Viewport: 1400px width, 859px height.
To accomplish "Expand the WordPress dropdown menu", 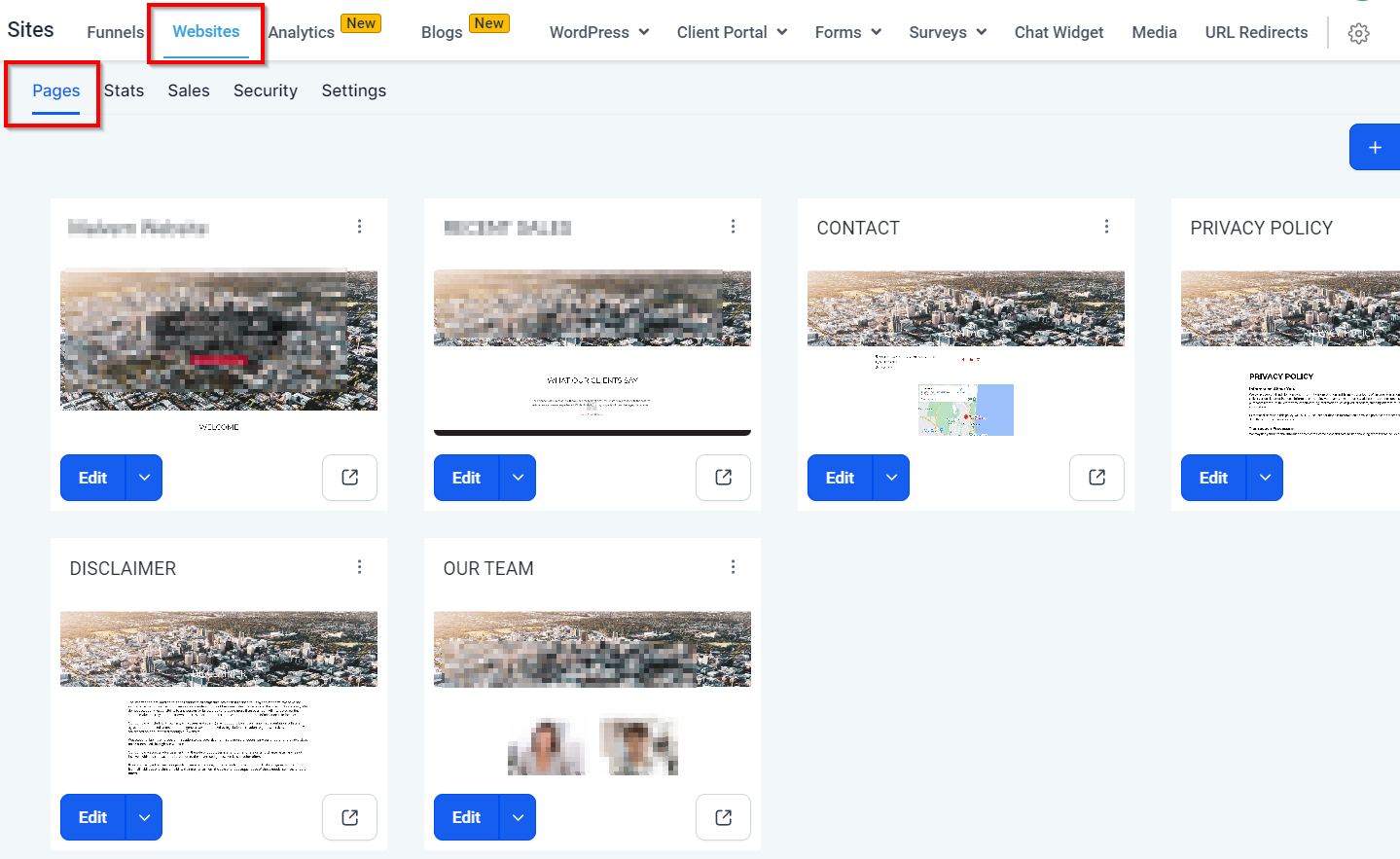I will coord(599,32).
